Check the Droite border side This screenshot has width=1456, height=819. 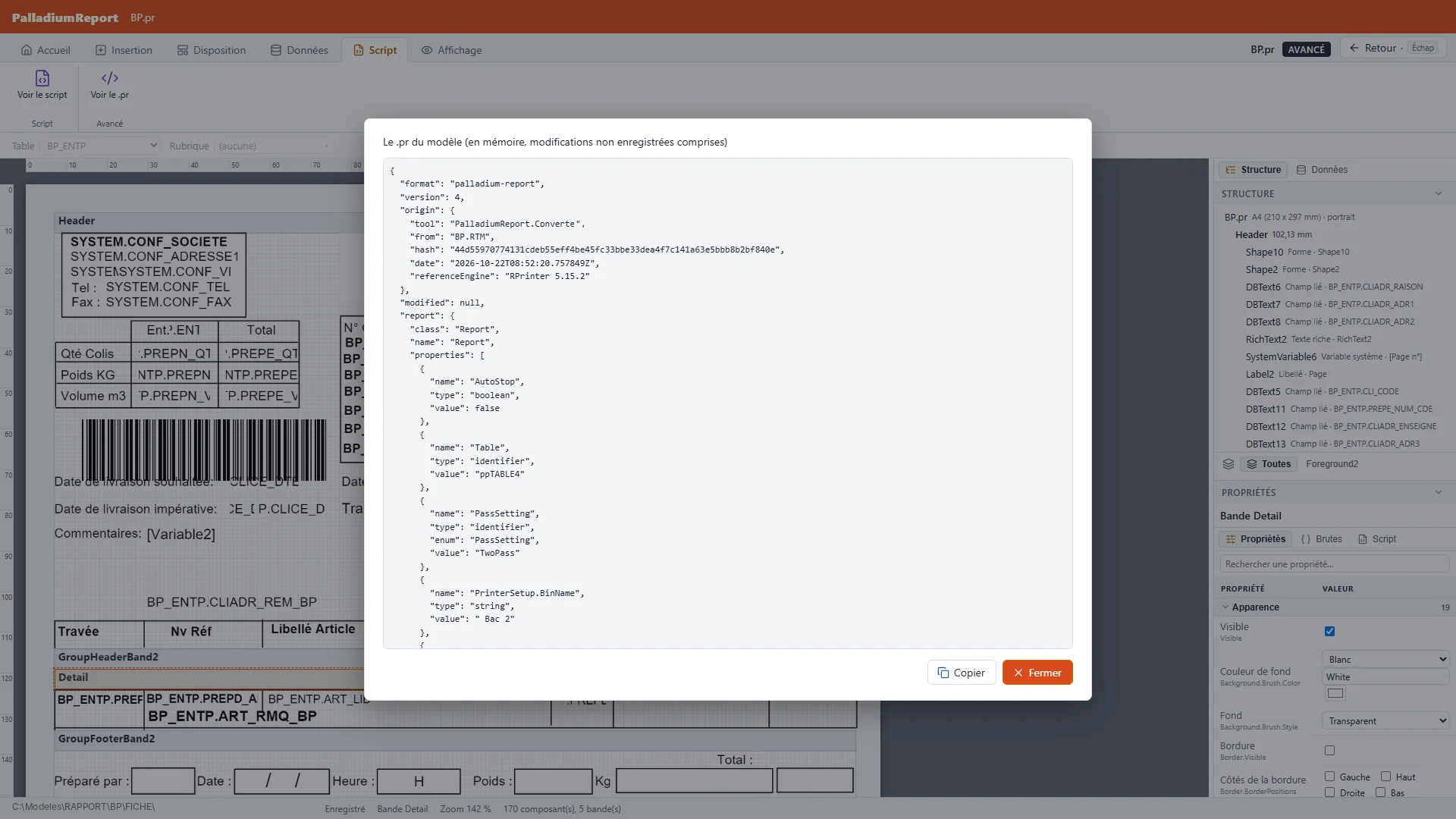pos(1329,792)
